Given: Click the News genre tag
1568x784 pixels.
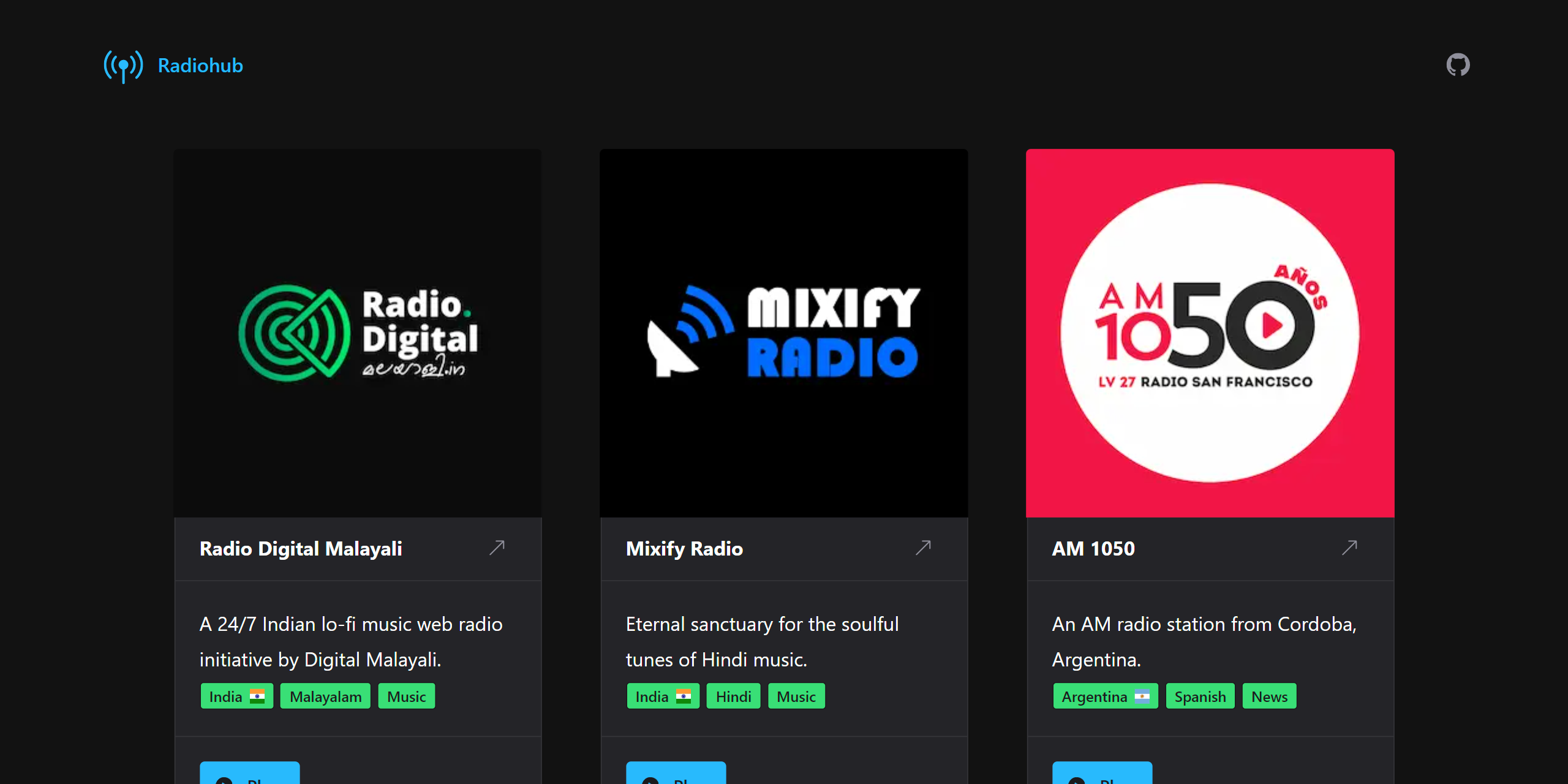Looking at the screenshot, I should pyautogui.click(x=1269, y=696).
